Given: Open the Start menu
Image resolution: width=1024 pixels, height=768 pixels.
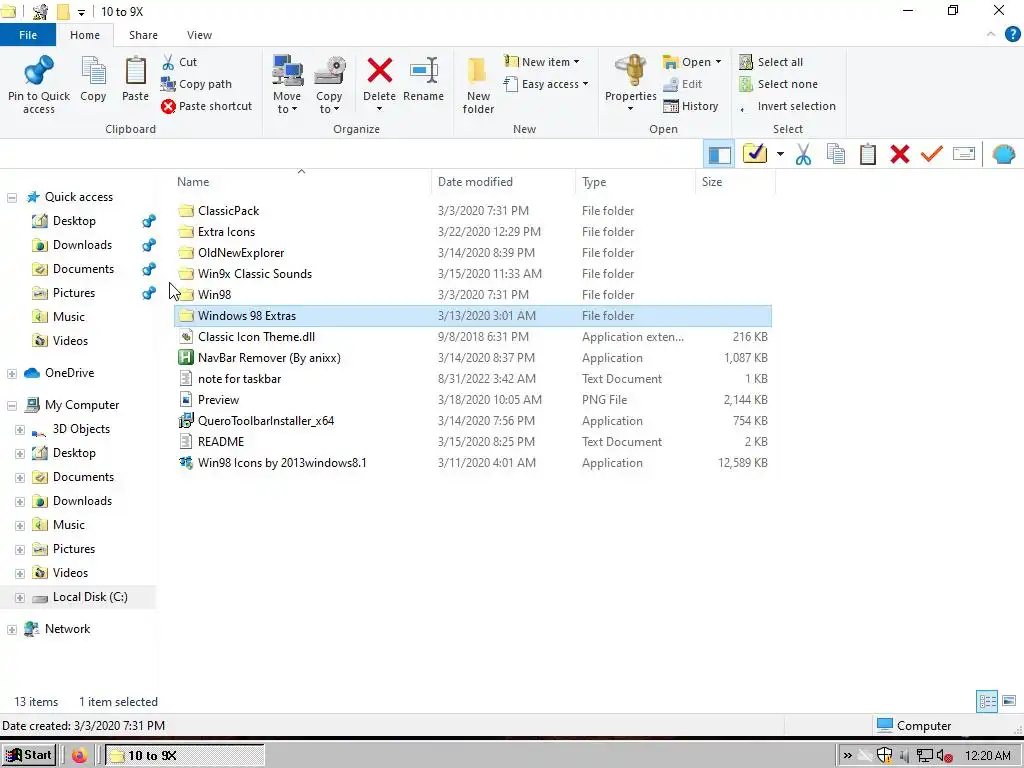Looking at the screenshot, I should tap(29, 756).
